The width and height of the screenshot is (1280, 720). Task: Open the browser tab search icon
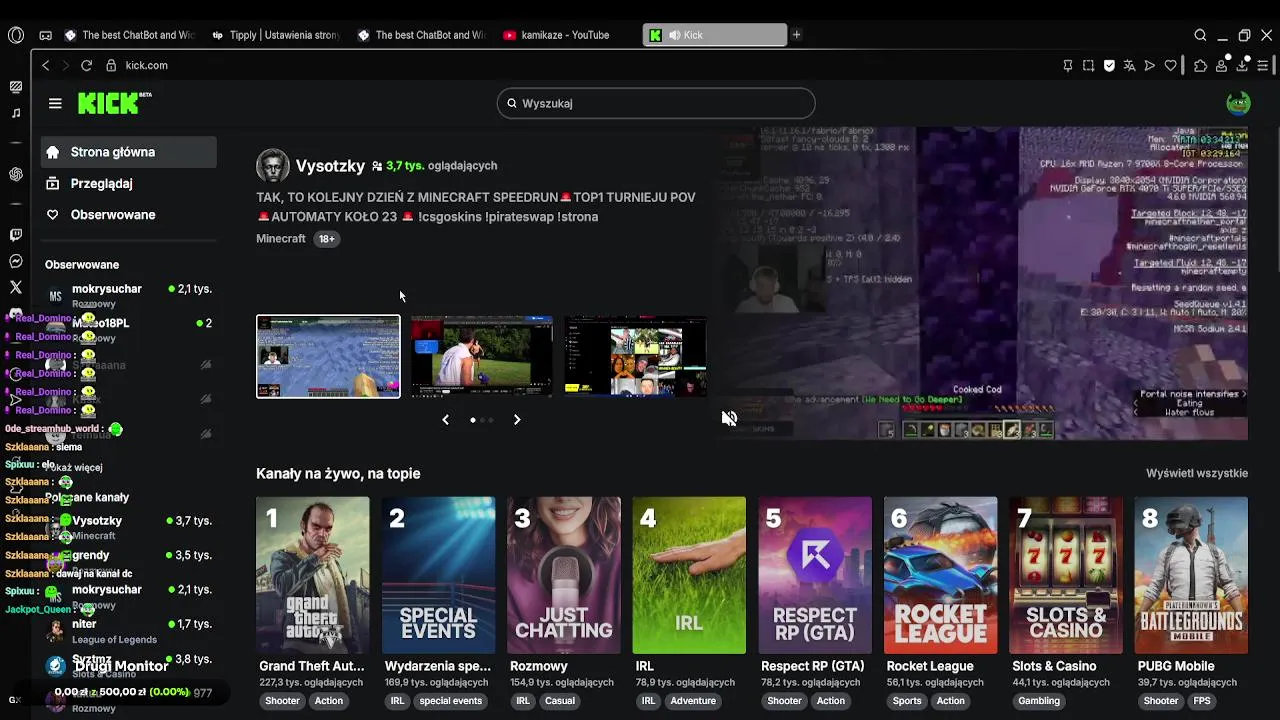pos(1200,35)
